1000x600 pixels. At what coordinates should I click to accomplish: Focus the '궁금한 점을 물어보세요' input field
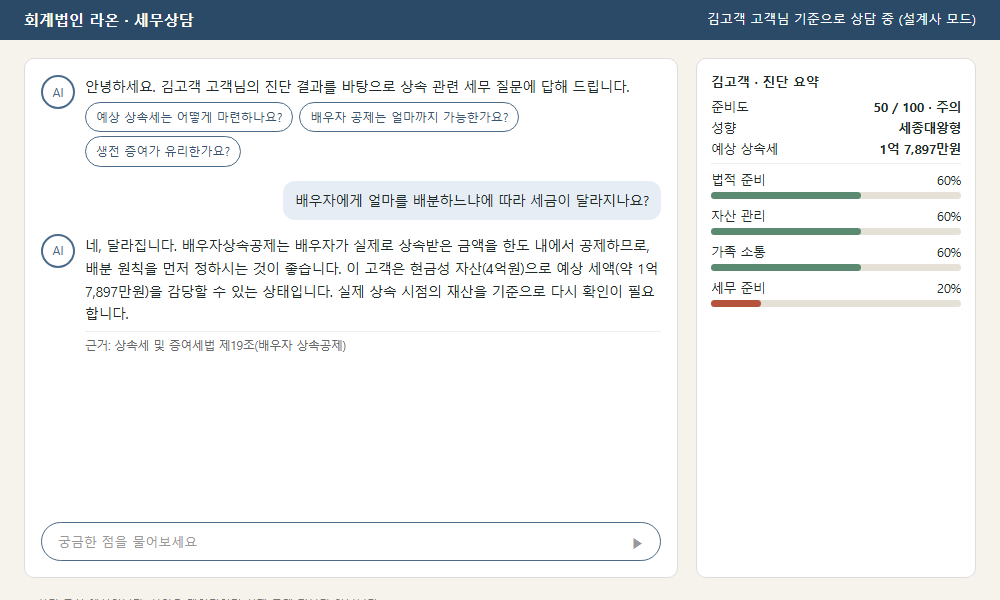pos(351,542)
